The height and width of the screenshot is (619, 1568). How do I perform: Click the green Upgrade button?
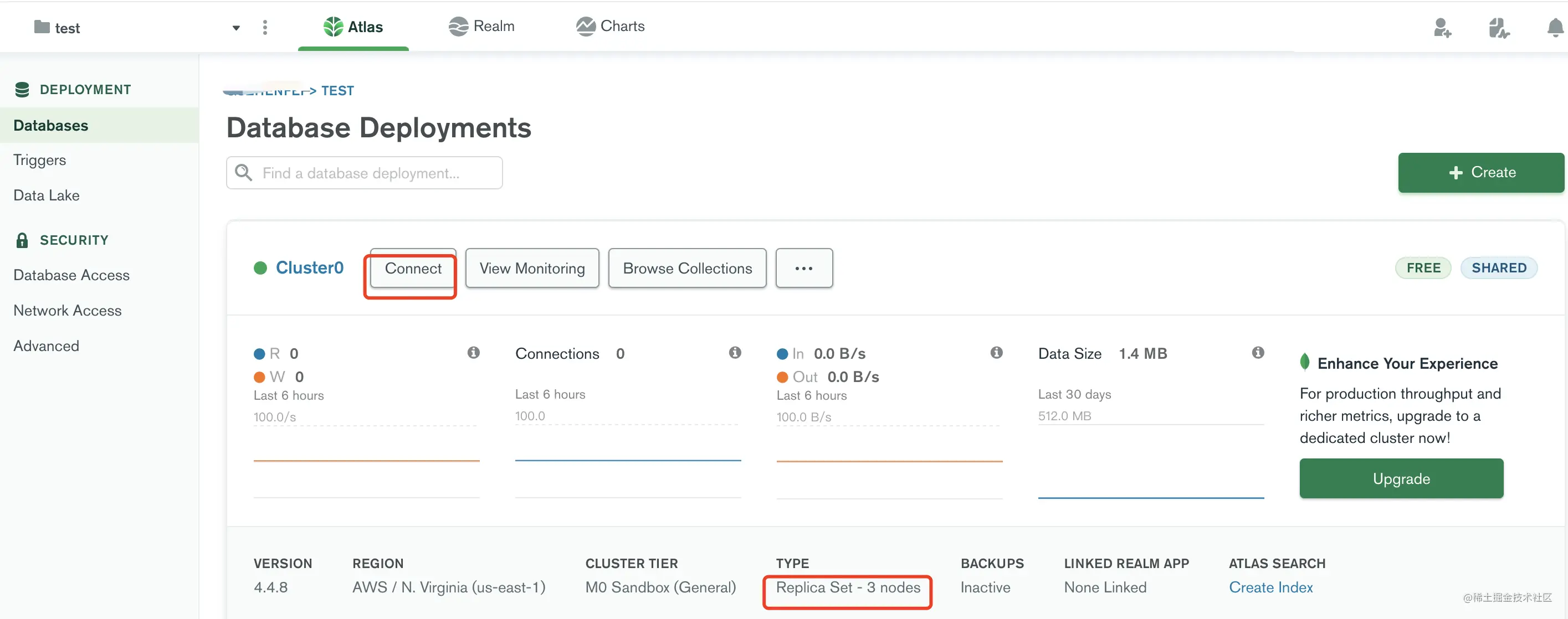pos(1401,478)
